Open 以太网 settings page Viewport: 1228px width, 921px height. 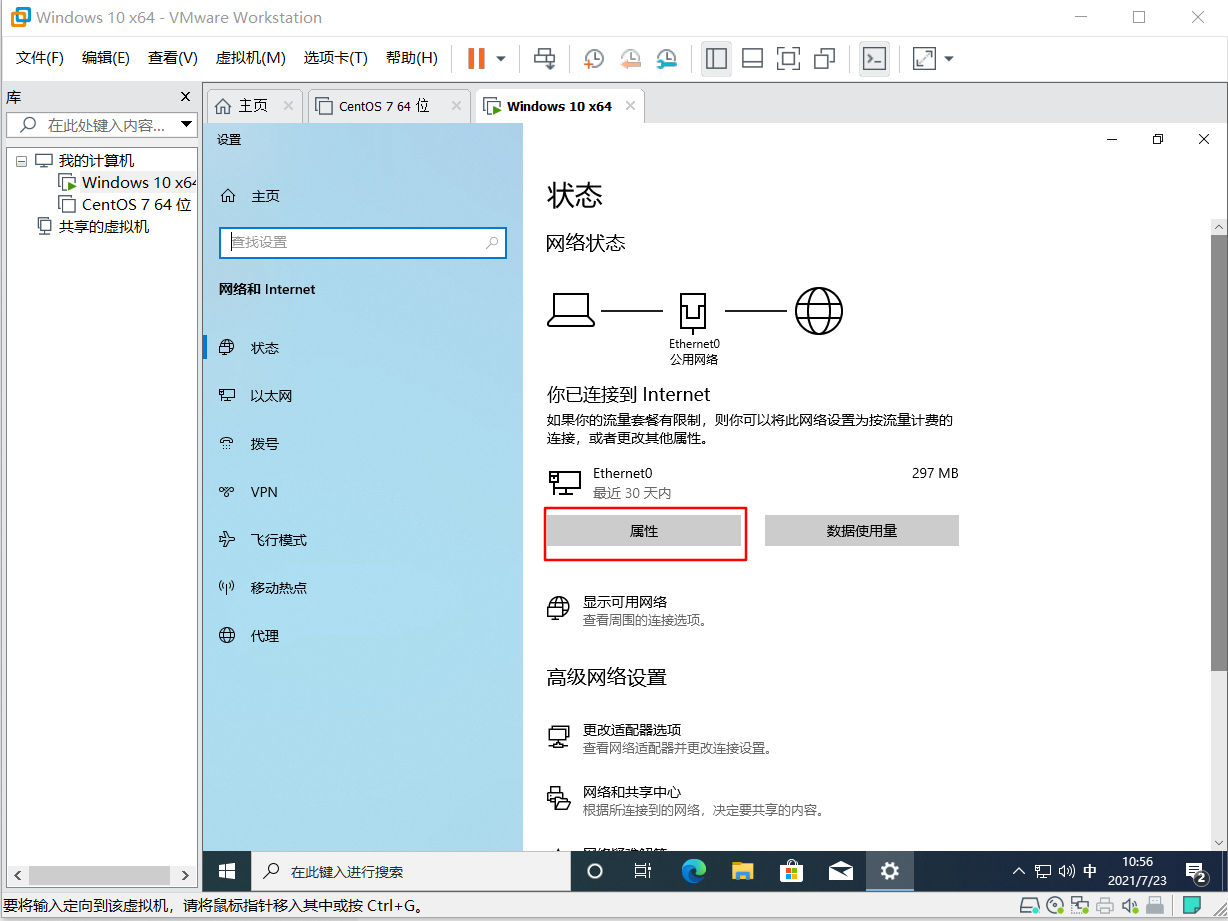pos(363,396)
